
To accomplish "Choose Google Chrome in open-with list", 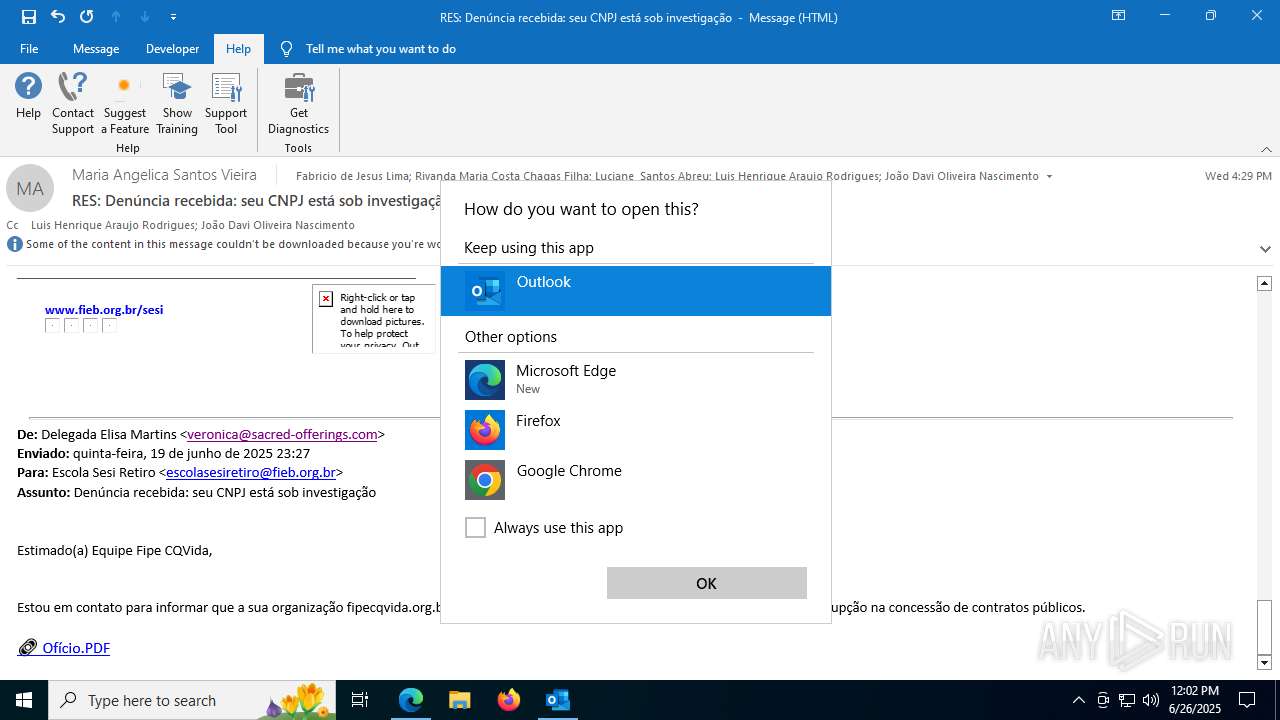I will [x=636, y=480].
